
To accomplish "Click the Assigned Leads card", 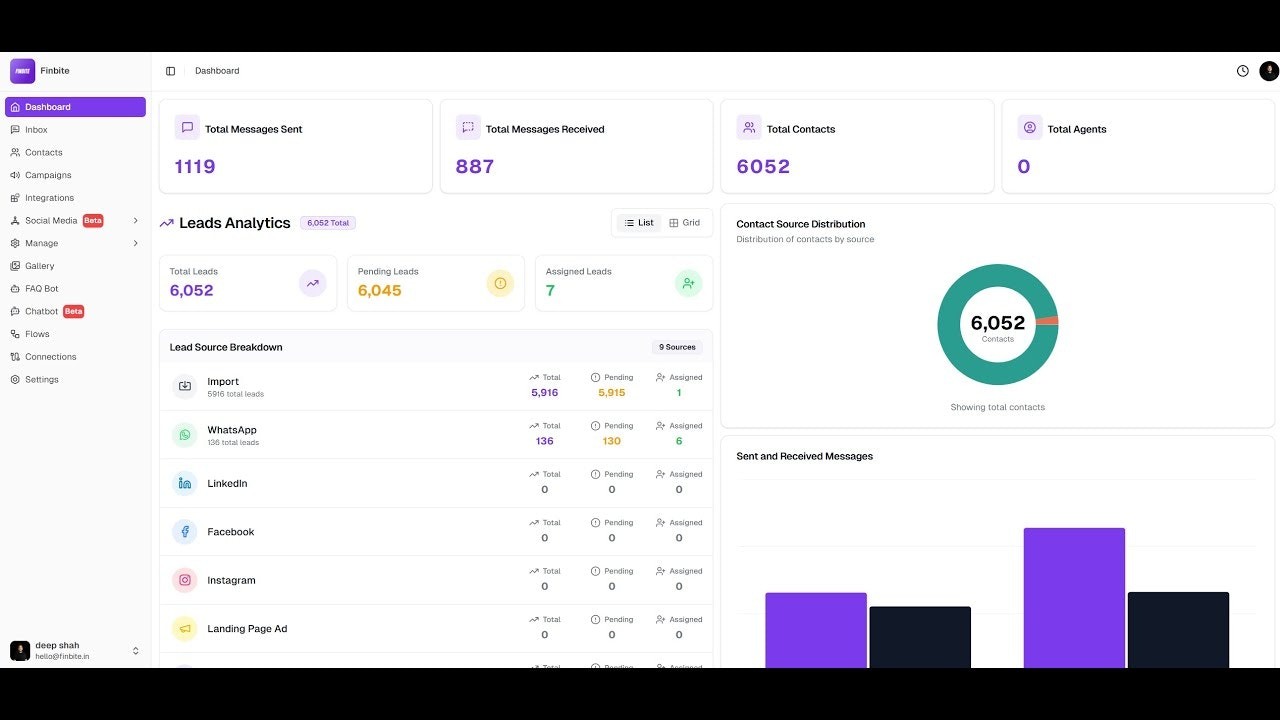I will click(624, 283).
